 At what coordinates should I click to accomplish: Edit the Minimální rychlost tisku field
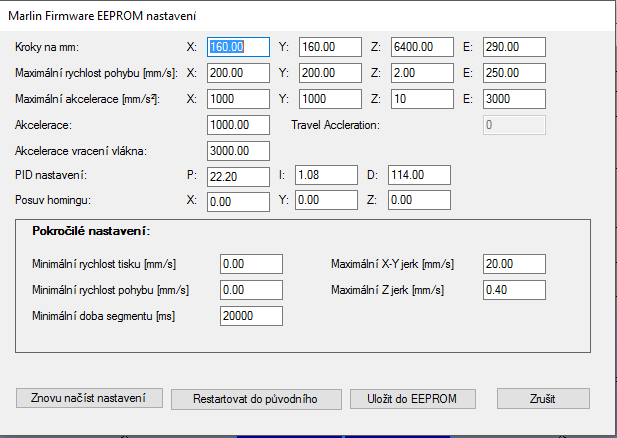pos(251,264)
